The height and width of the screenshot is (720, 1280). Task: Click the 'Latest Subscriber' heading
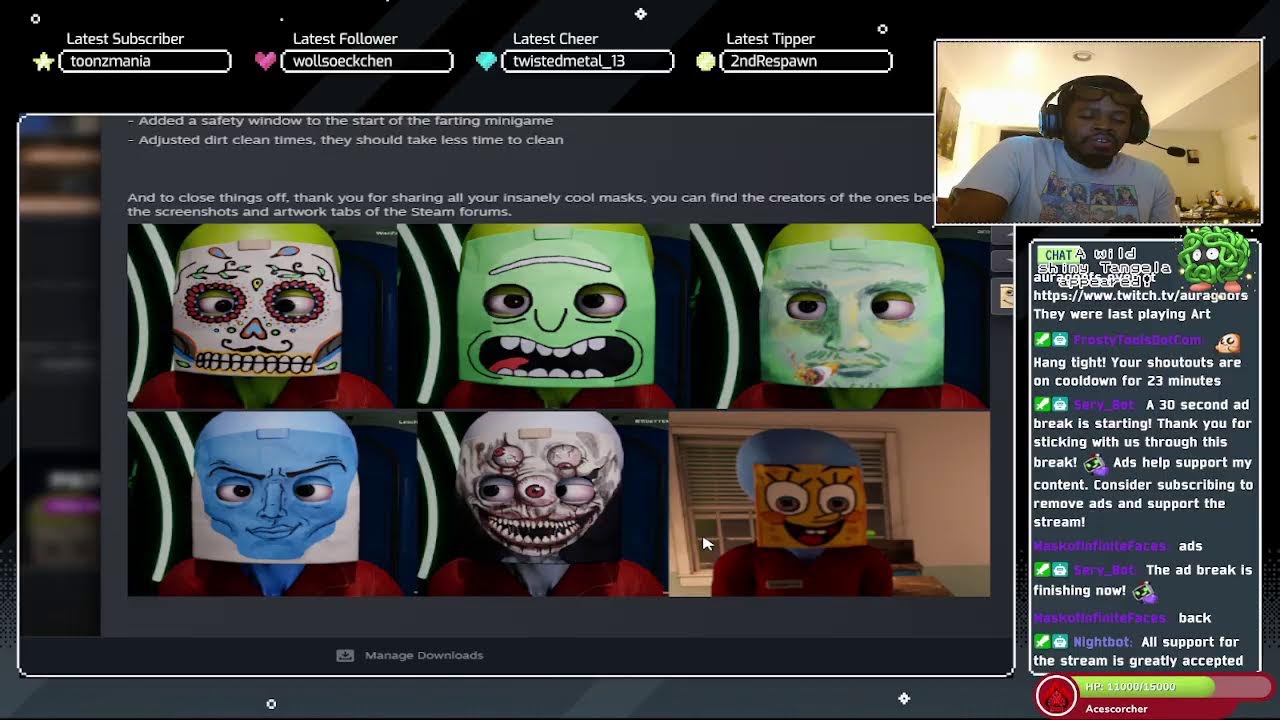coord(125,39)
